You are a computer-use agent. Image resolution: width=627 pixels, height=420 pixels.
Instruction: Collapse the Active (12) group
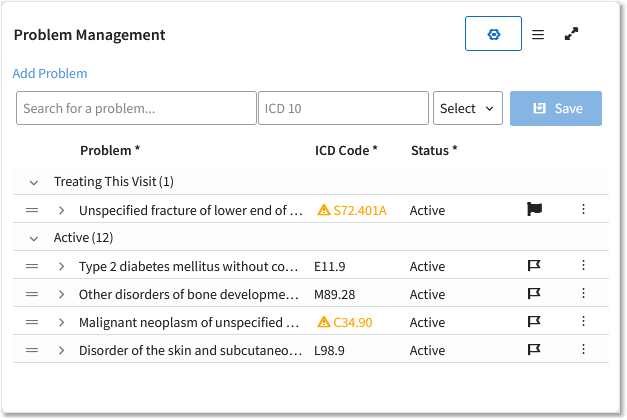34,239
